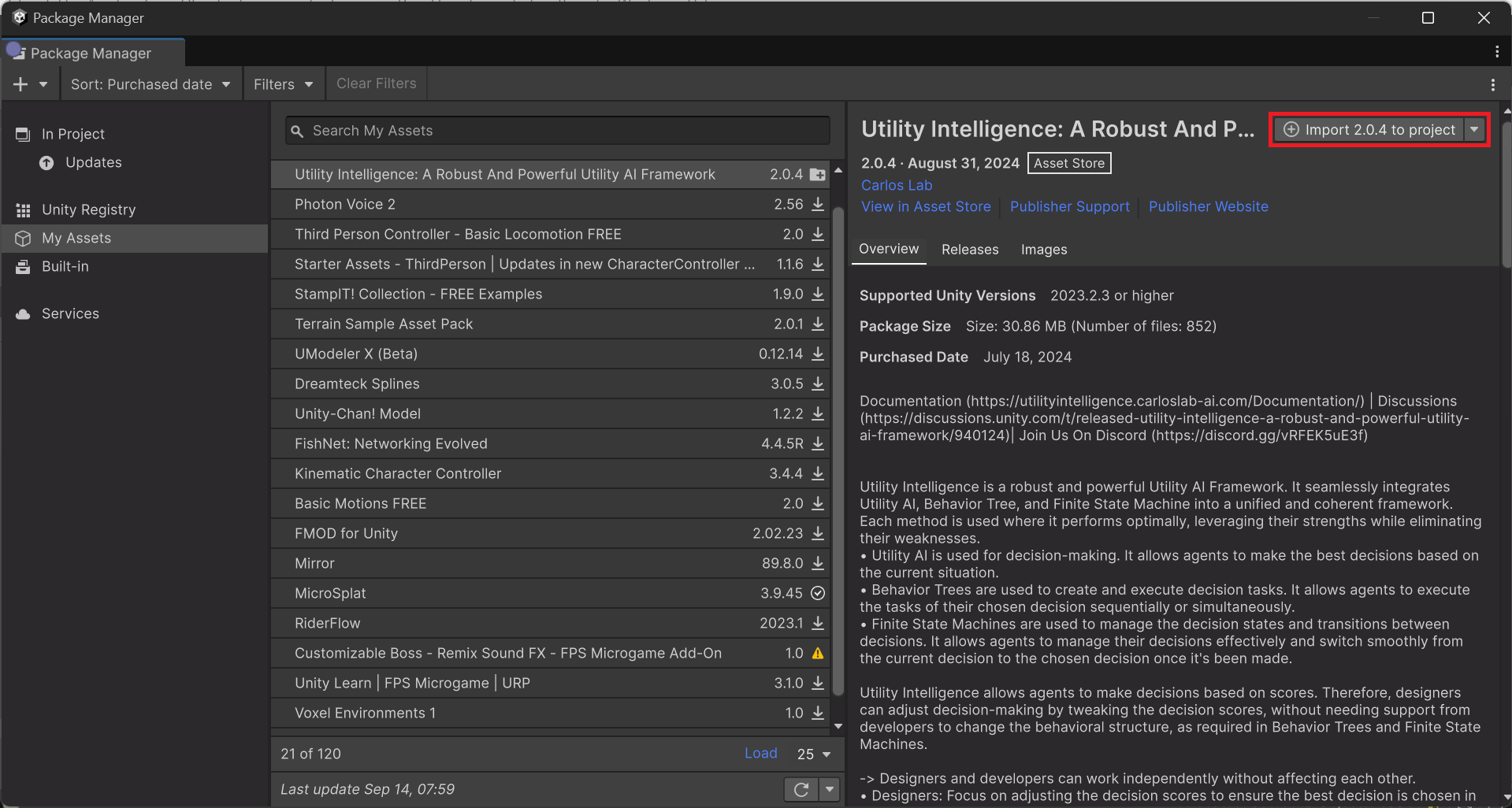Click download icon for StampIT! Collection
This screenshot has height=808, width=1512.
click(x=818, y=294)
